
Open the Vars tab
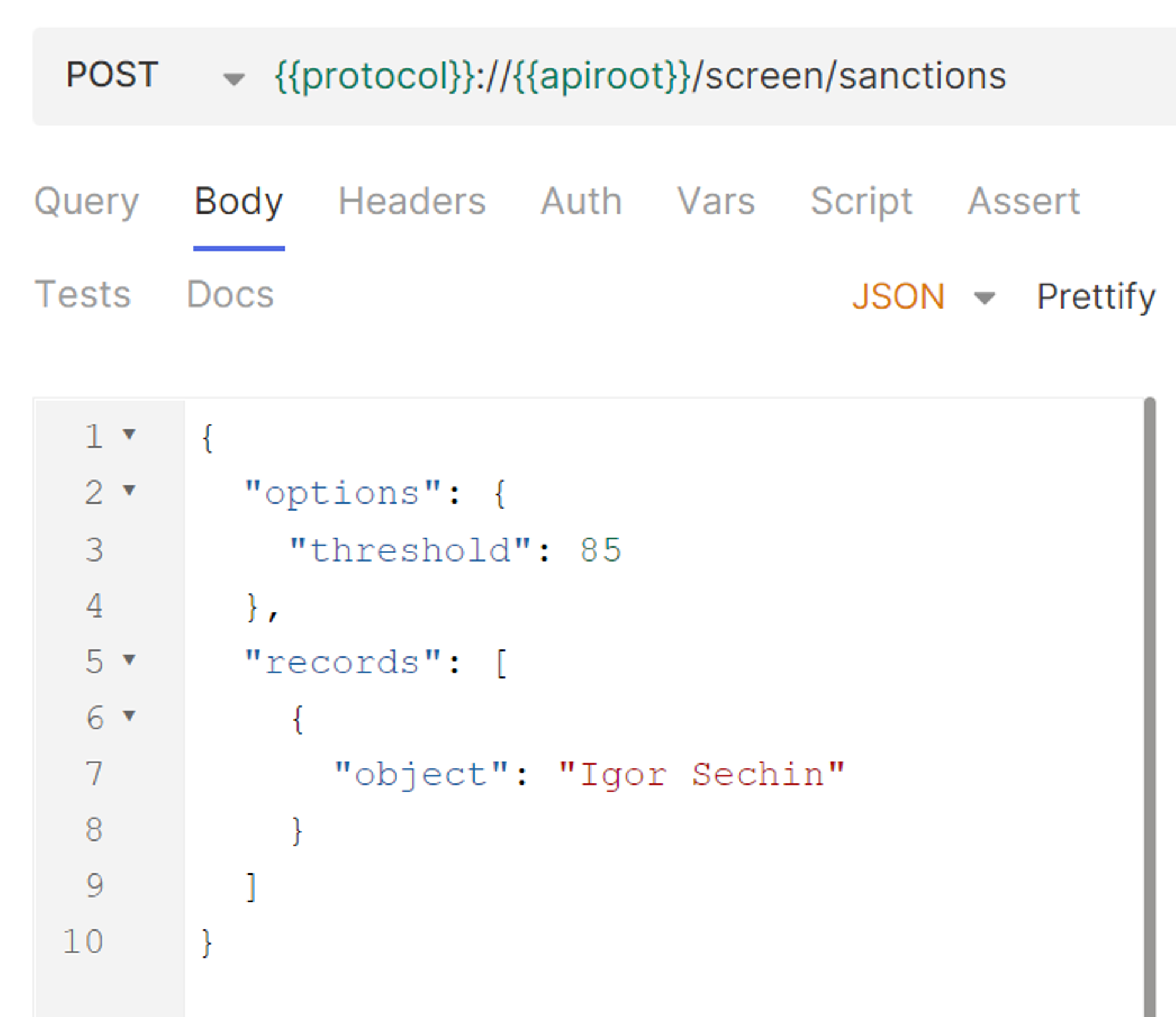click(x=716, y=202)
